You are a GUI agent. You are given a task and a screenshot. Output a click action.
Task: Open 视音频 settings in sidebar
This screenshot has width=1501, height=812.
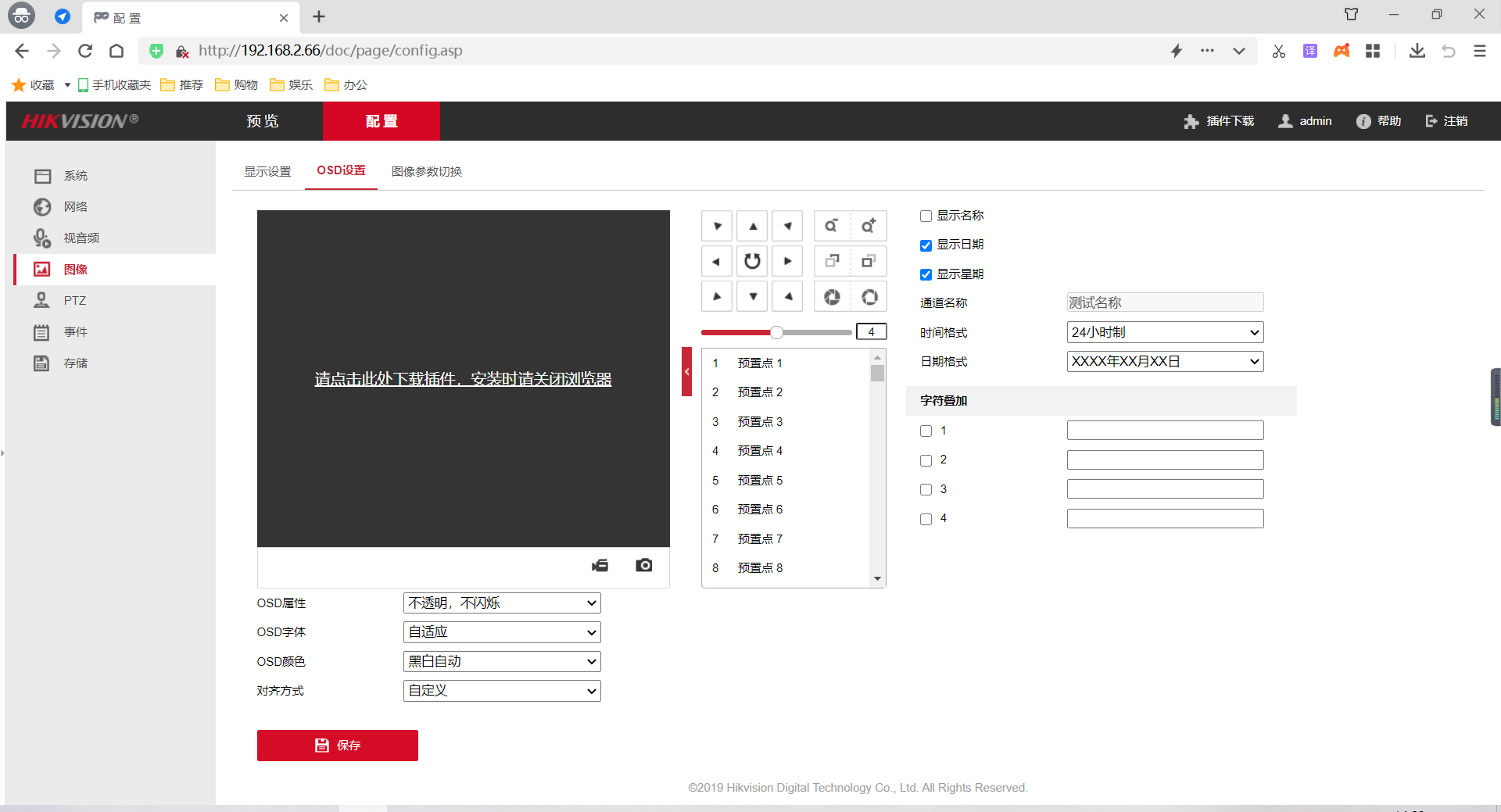coord(81,238)
